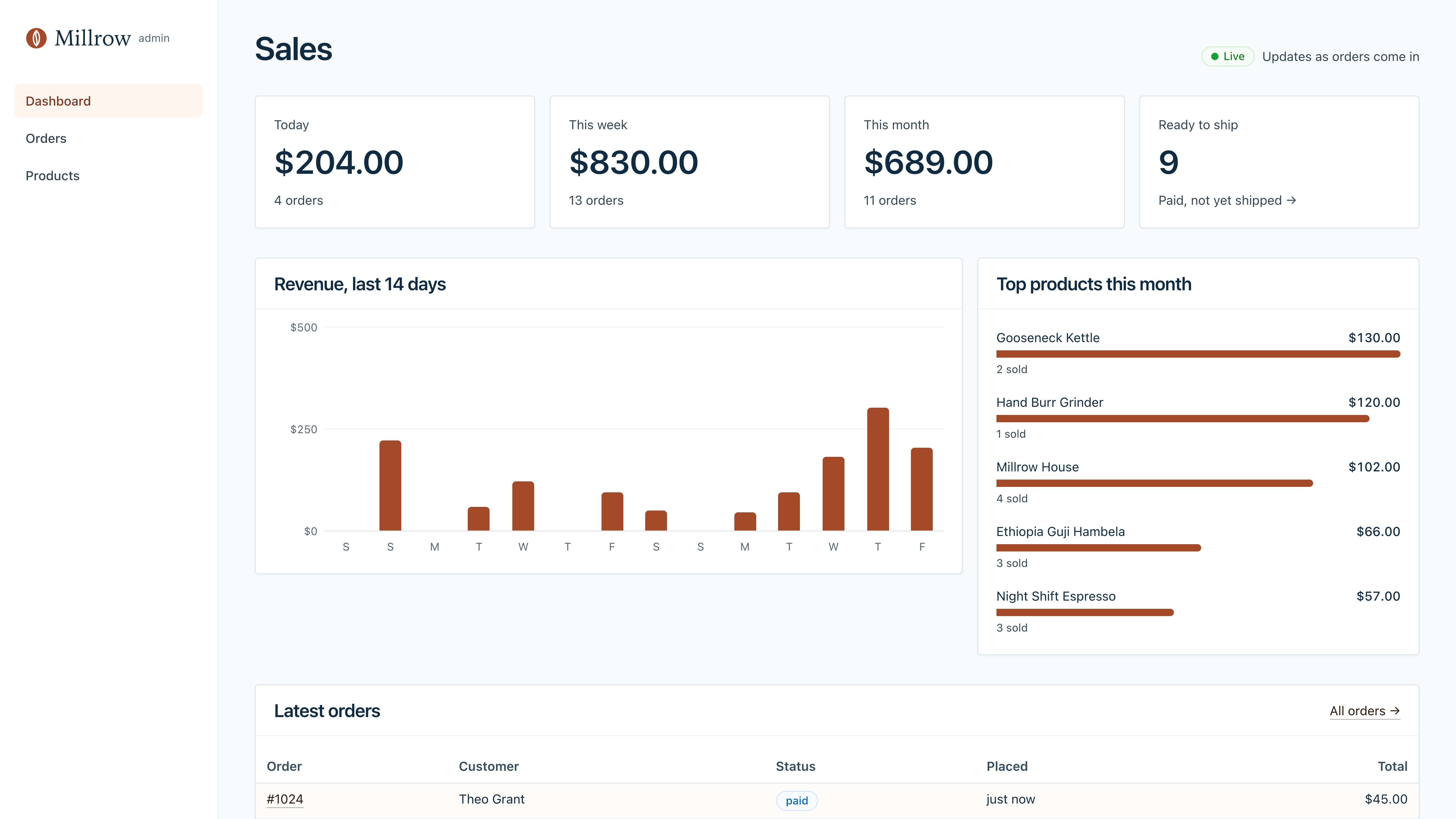Click the Millrow coffee bean logo icon
The width and height of the screenshot is (1456, 819).
[x=36, y=39]
